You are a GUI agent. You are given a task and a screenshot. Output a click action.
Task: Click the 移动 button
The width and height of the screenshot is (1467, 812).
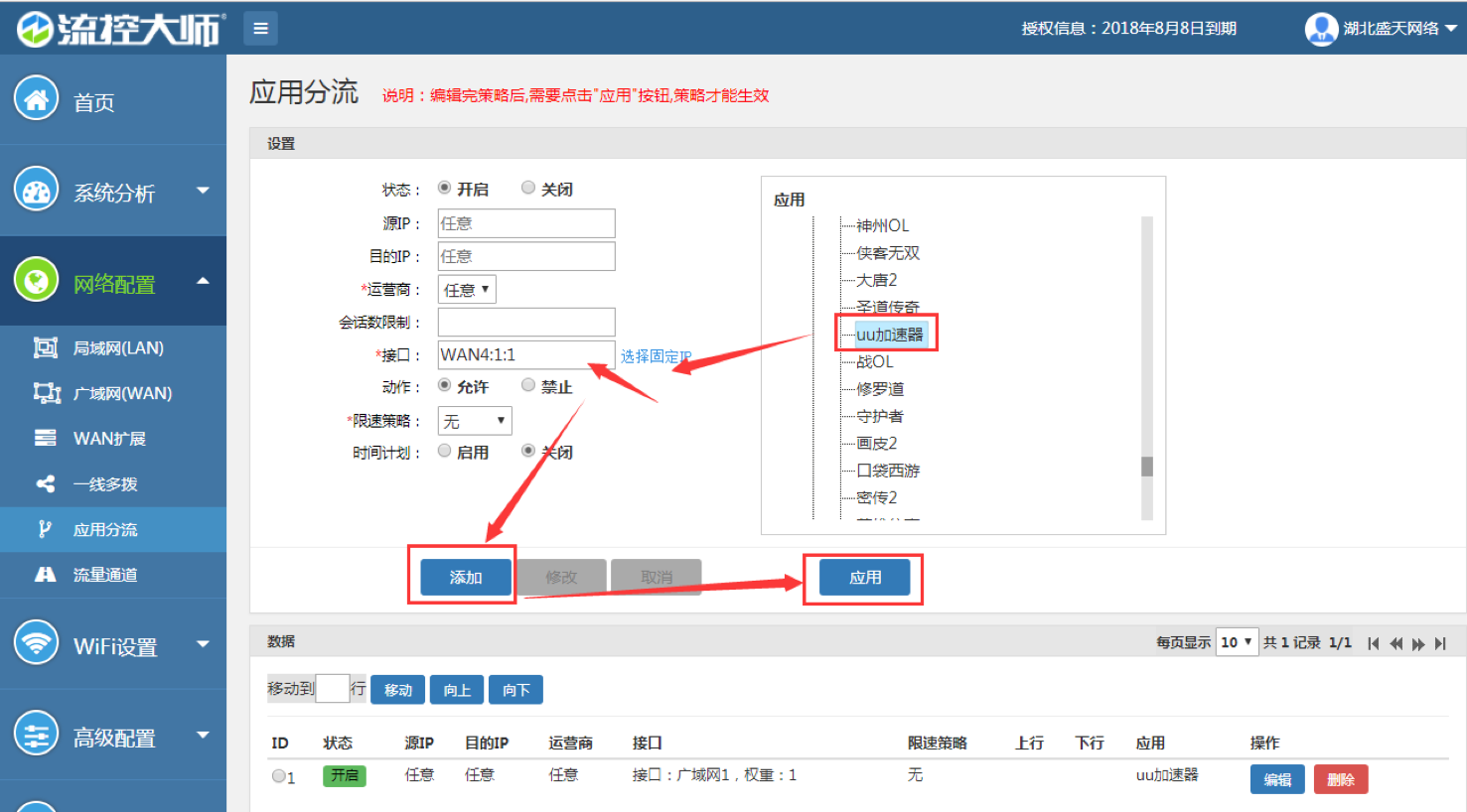click(x=398, y=690)
